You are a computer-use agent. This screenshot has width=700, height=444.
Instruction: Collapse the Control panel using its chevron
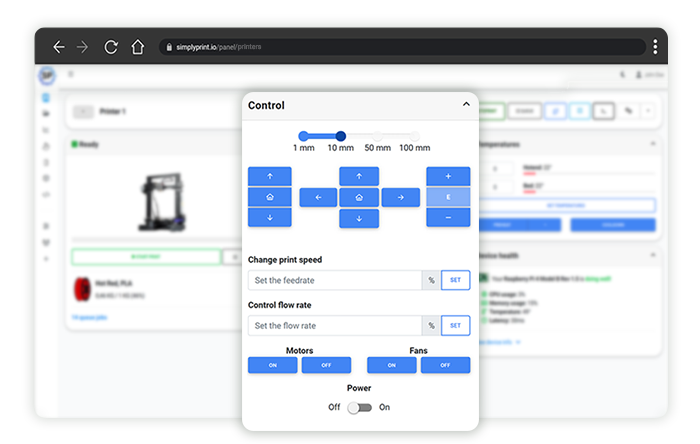[x=465, y=105]
